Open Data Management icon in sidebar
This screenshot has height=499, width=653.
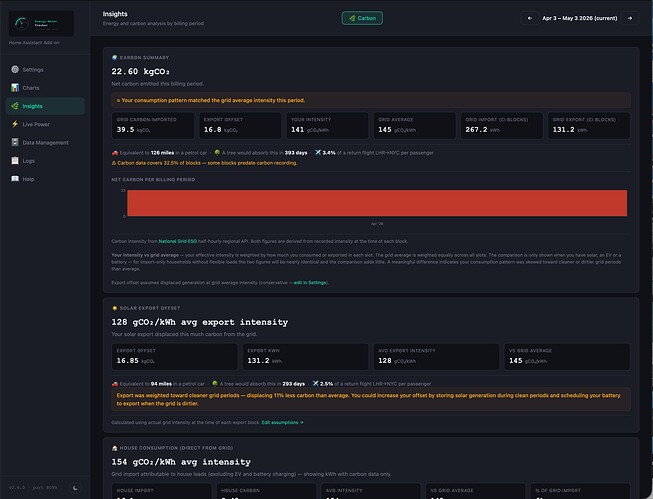[x=15, y=142]
